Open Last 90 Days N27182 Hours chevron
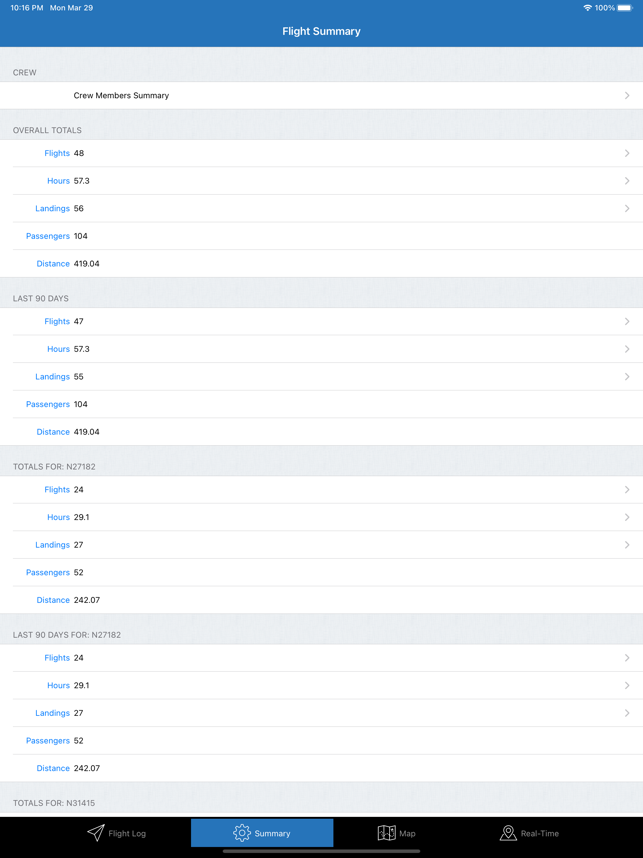This screenshot has height=858, width=643. [627, 685]
